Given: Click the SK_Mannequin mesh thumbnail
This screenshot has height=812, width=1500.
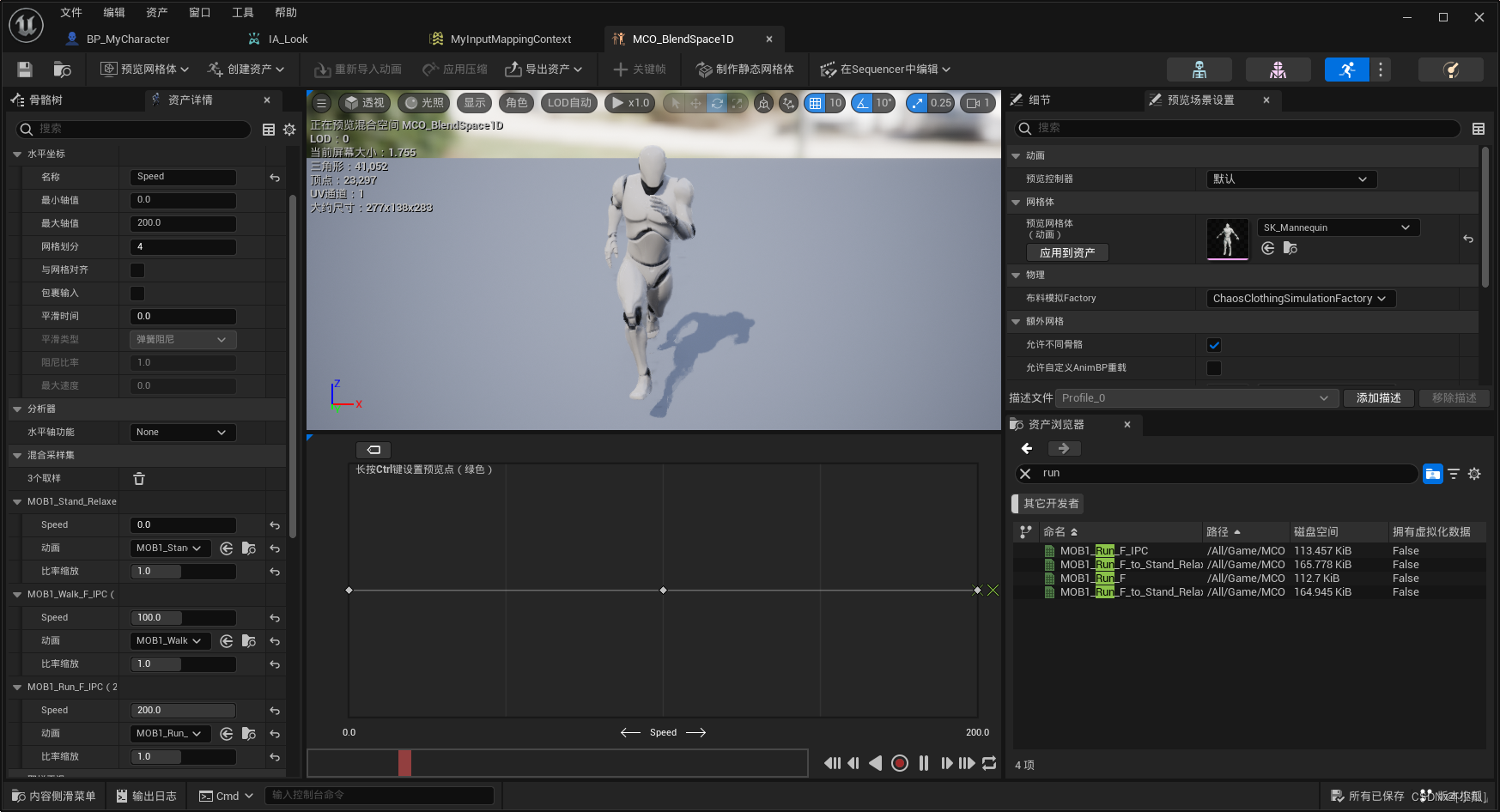Looking at the screenshot, I should point(1228,239).
